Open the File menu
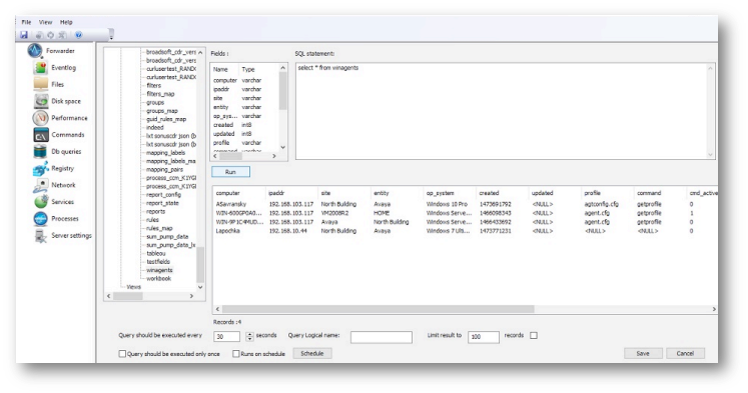This screenshot has height=393, width=748. (26, 22)
